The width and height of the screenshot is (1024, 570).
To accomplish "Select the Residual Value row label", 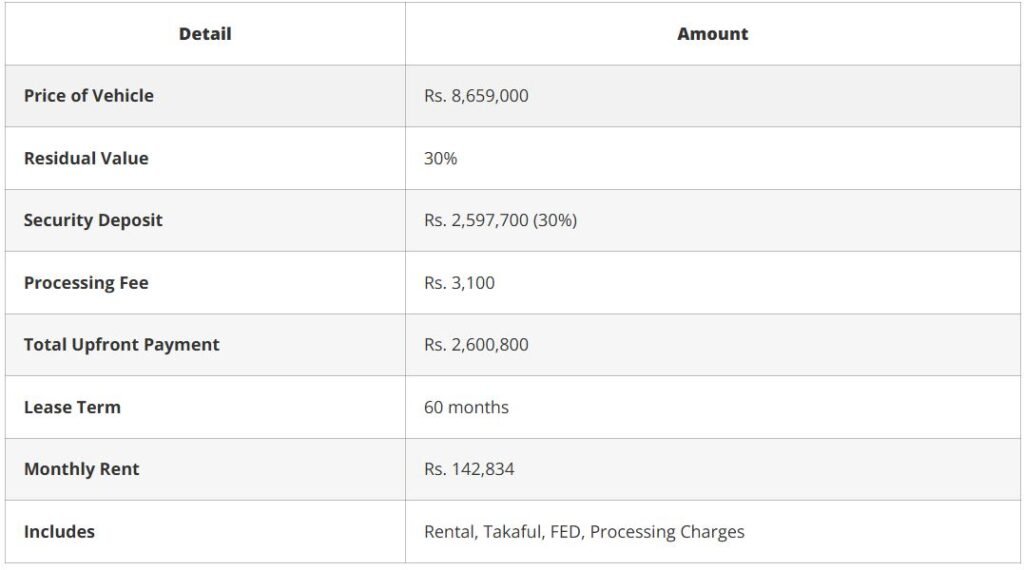I will point(86,159).
